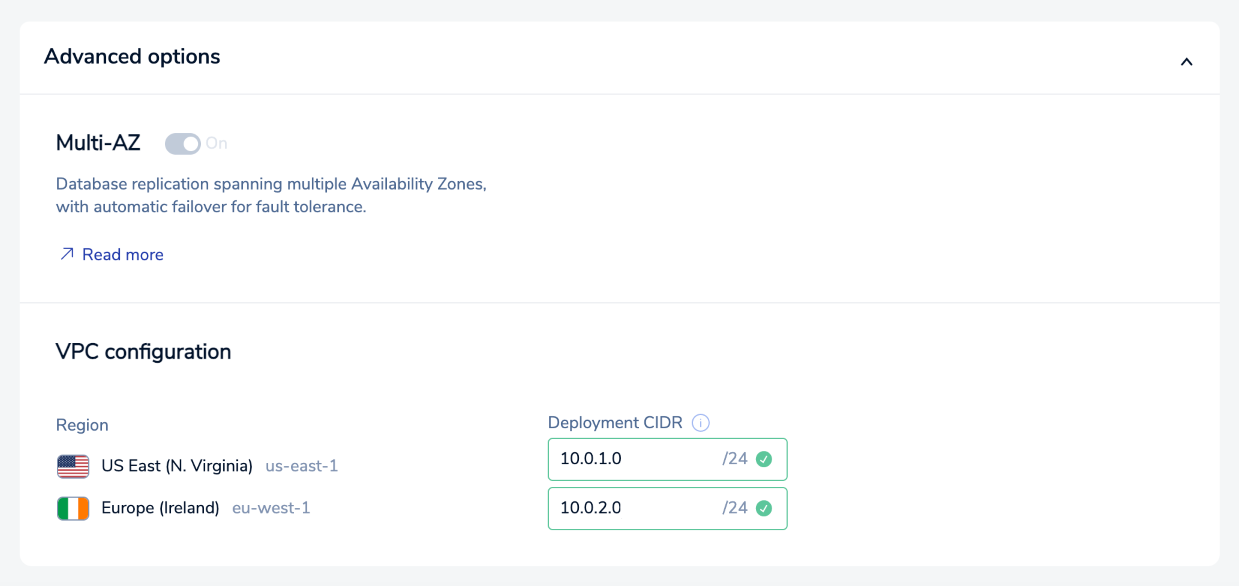Click the /24 suffix in us-east-1 CIDR field

[735, 459]
